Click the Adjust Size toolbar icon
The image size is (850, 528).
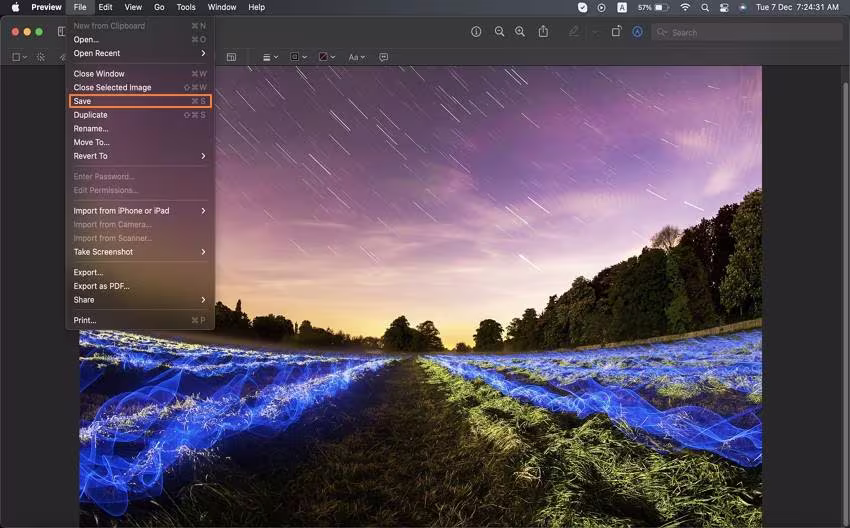pyautogui.click(x=231, y=57)
